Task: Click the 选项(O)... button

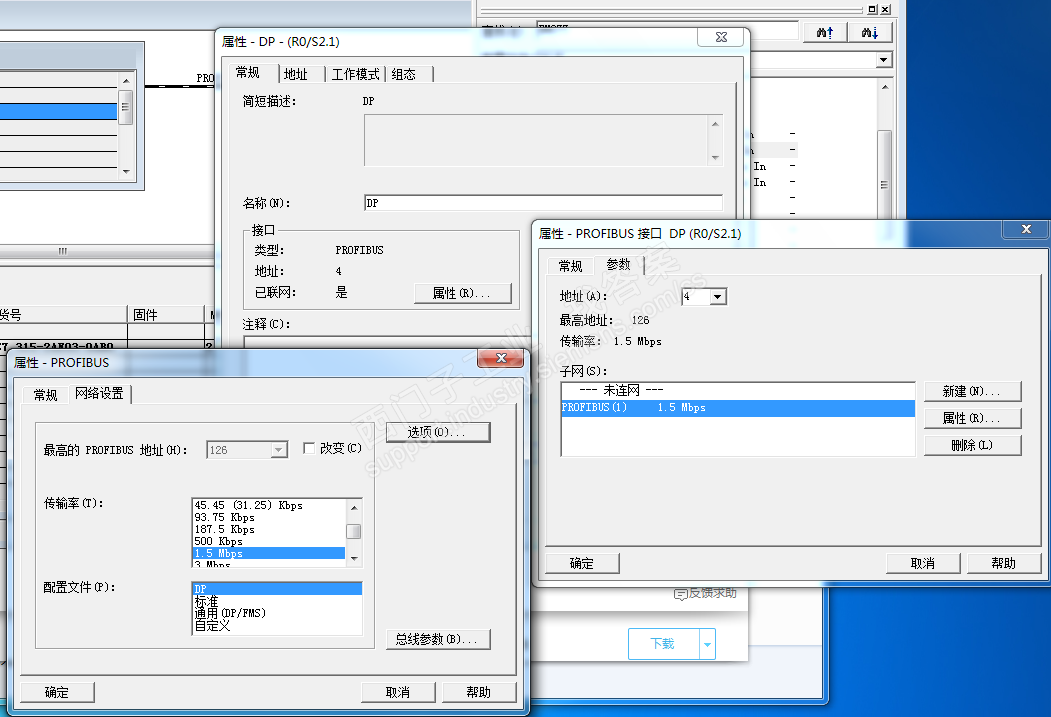Action: [438, 432]
